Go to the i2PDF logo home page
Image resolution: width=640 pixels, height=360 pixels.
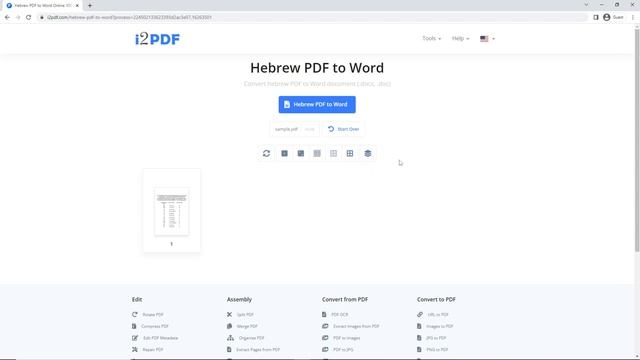pyautogui.click(x=158, y=39)
